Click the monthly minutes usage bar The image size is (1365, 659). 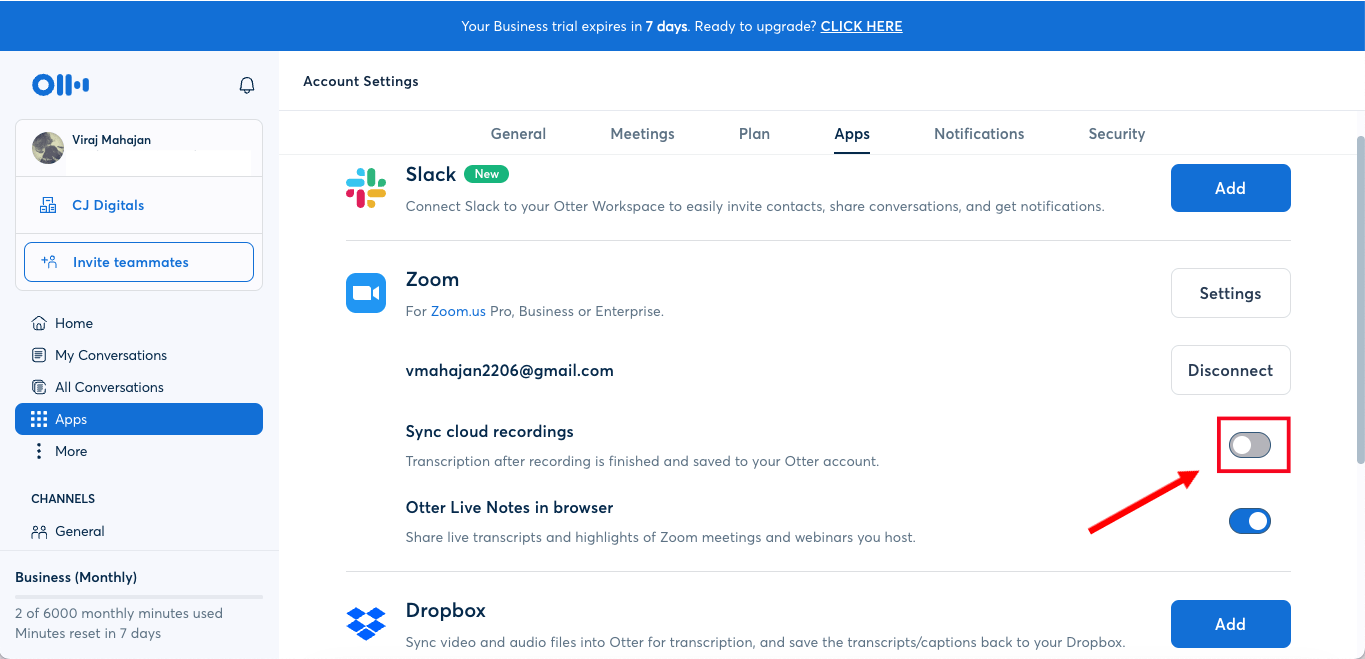coord(139,597)
